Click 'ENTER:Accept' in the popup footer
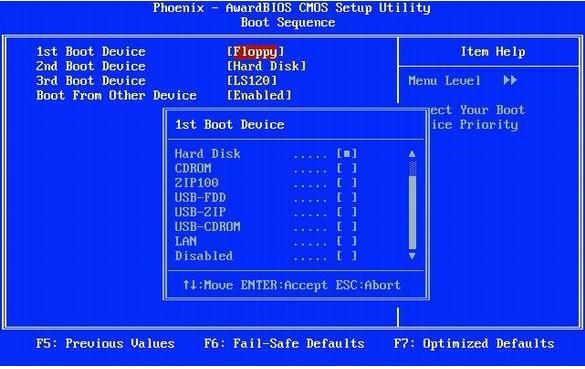Screen dimensions: 585x369 [284, 285]
